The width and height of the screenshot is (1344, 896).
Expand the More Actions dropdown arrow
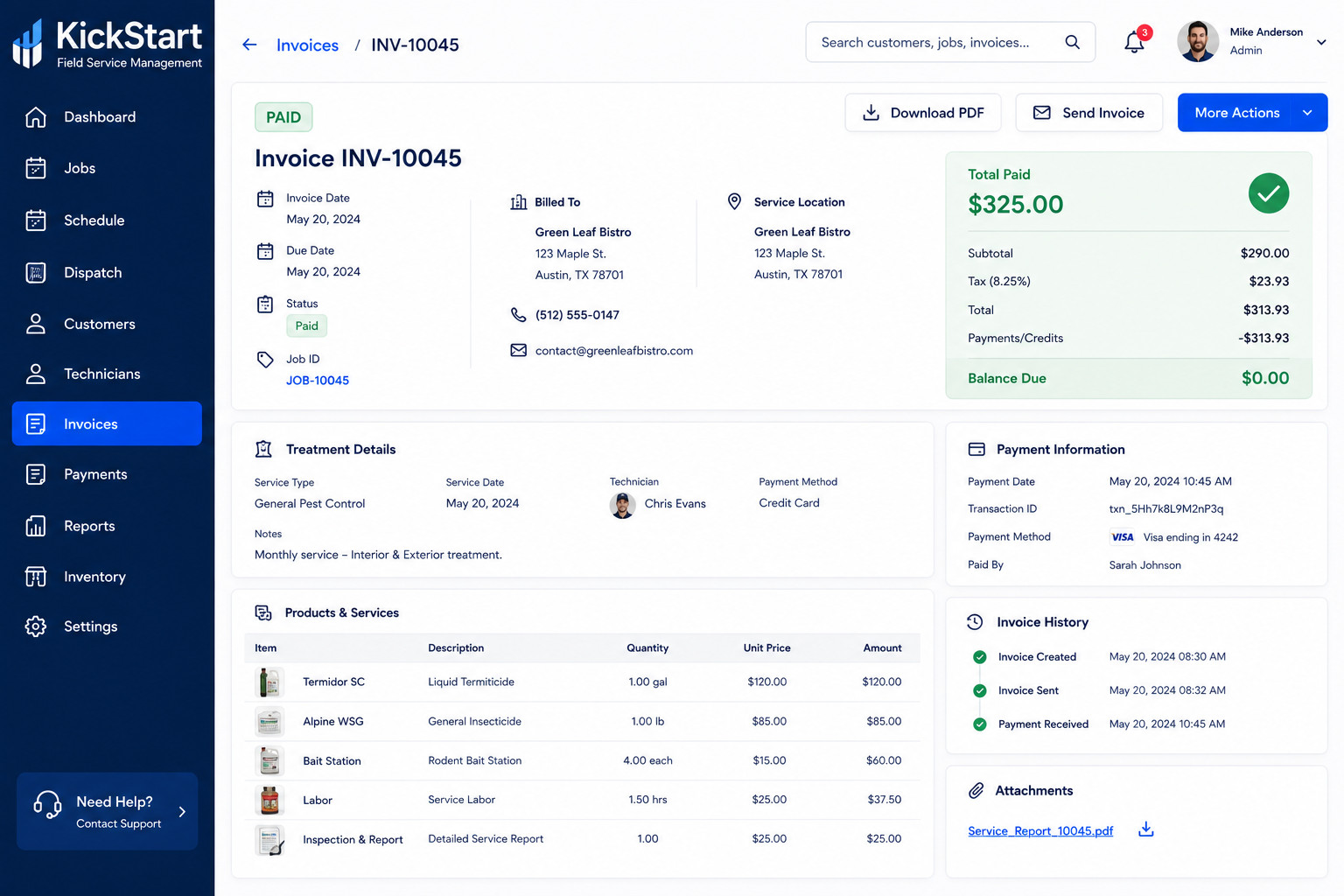point(1307,113)
